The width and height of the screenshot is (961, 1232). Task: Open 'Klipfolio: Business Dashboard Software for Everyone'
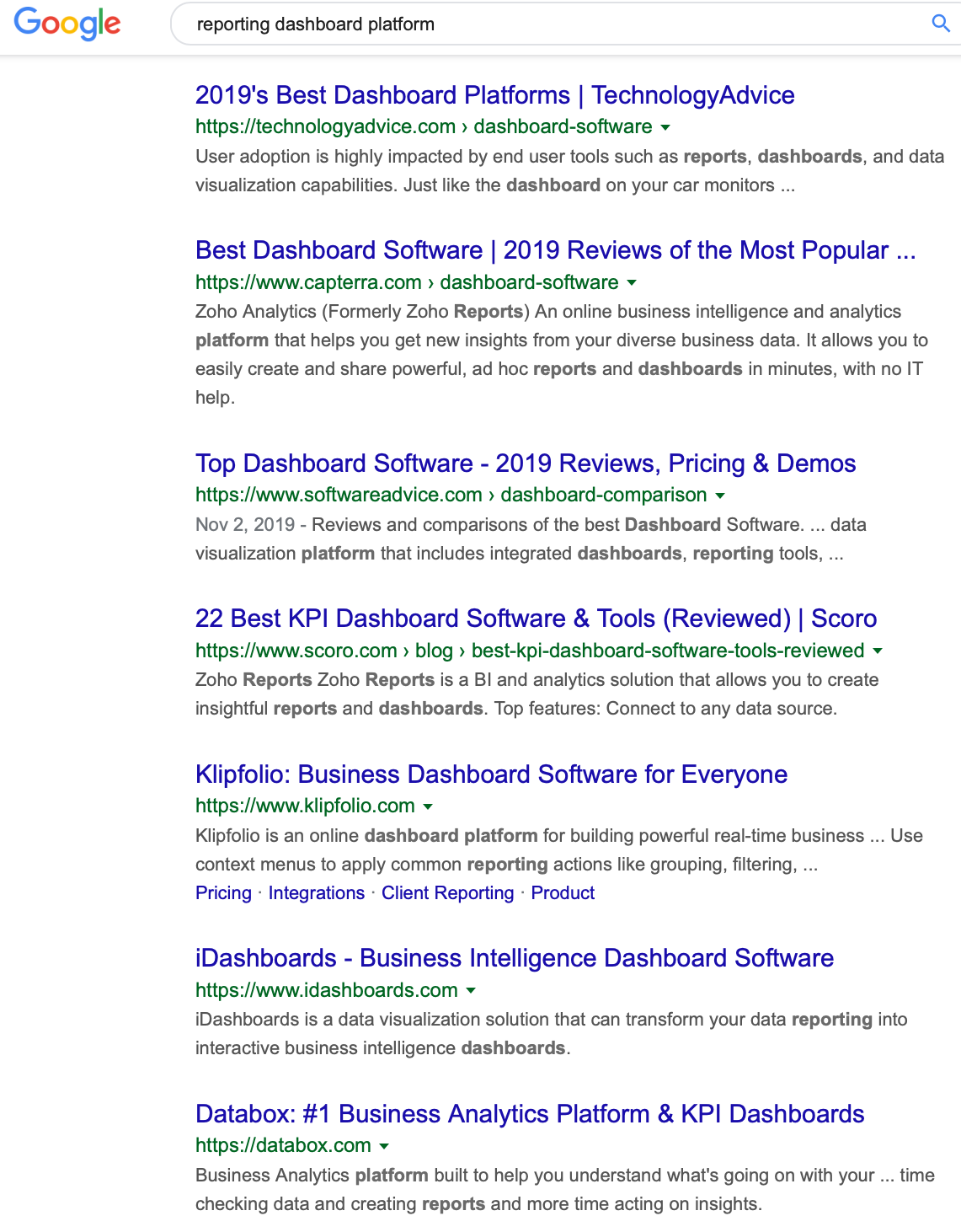[492, 774]
